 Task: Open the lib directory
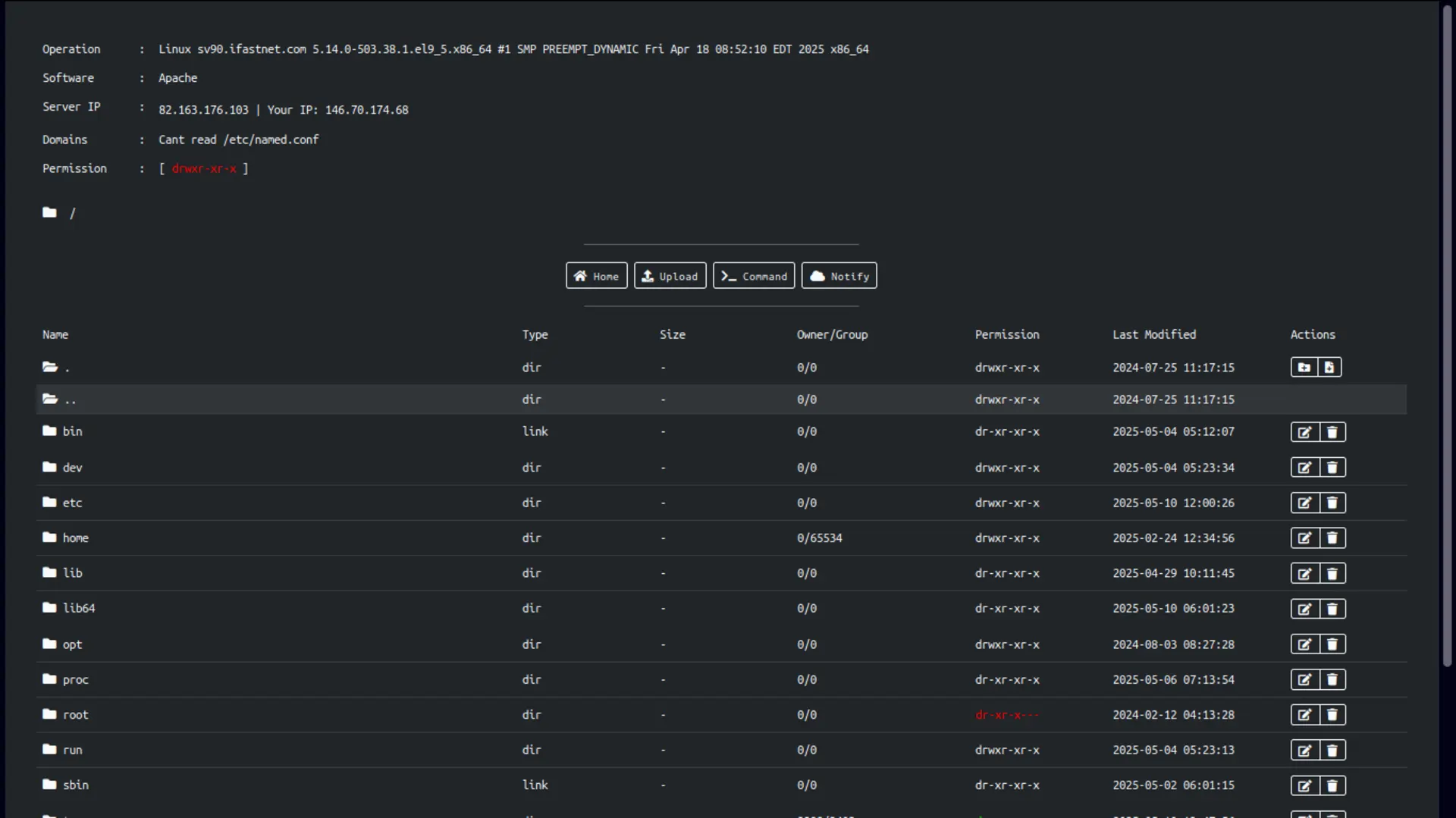pyautogui.click(x=73, y=573)
